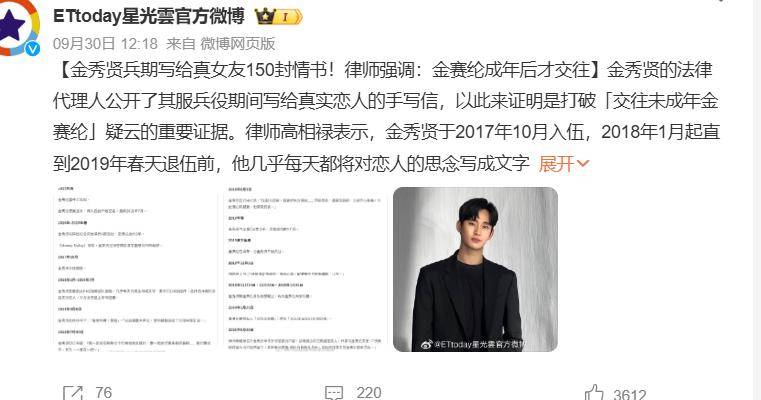
Task: Click the post headline text in brackets
Action: click(x=330, y=70)
